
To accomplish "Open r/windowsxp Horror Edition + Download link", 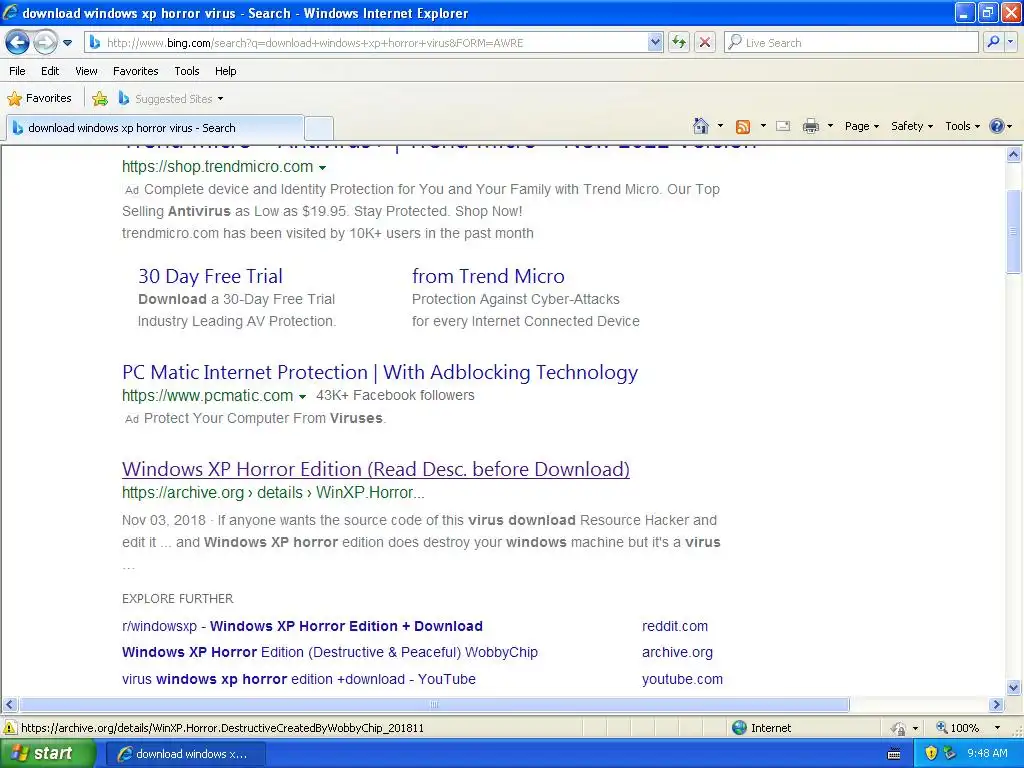I will (302, 626).
